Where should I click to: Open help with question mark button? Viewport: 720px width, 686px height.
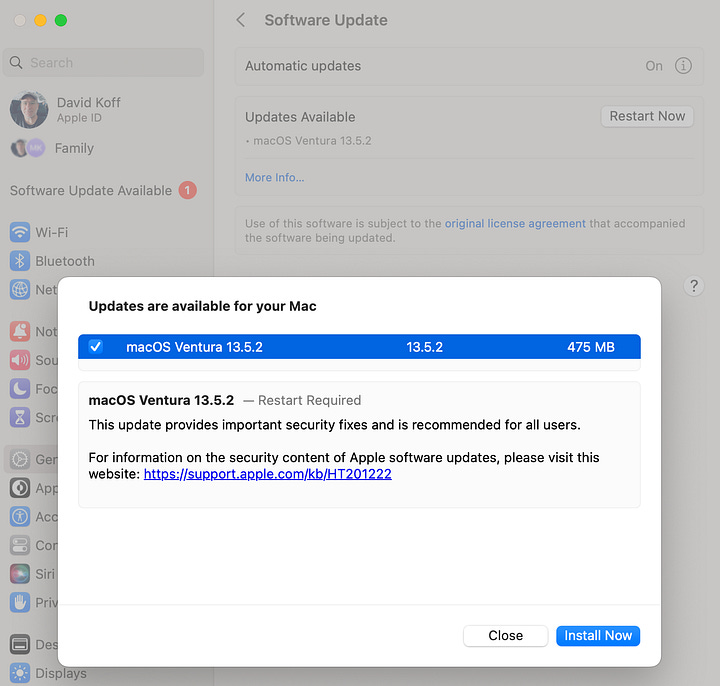tap(694, 286)
